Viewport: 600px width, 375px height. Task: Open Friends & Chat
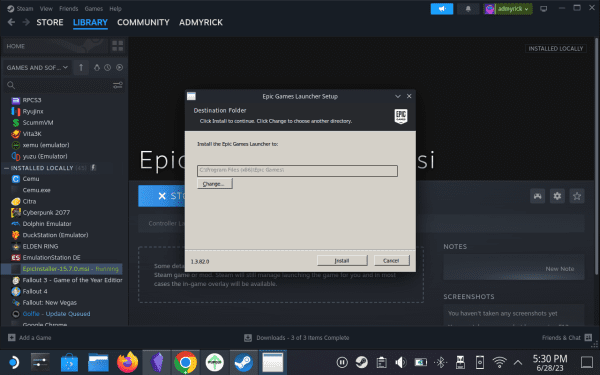(567, 338)
